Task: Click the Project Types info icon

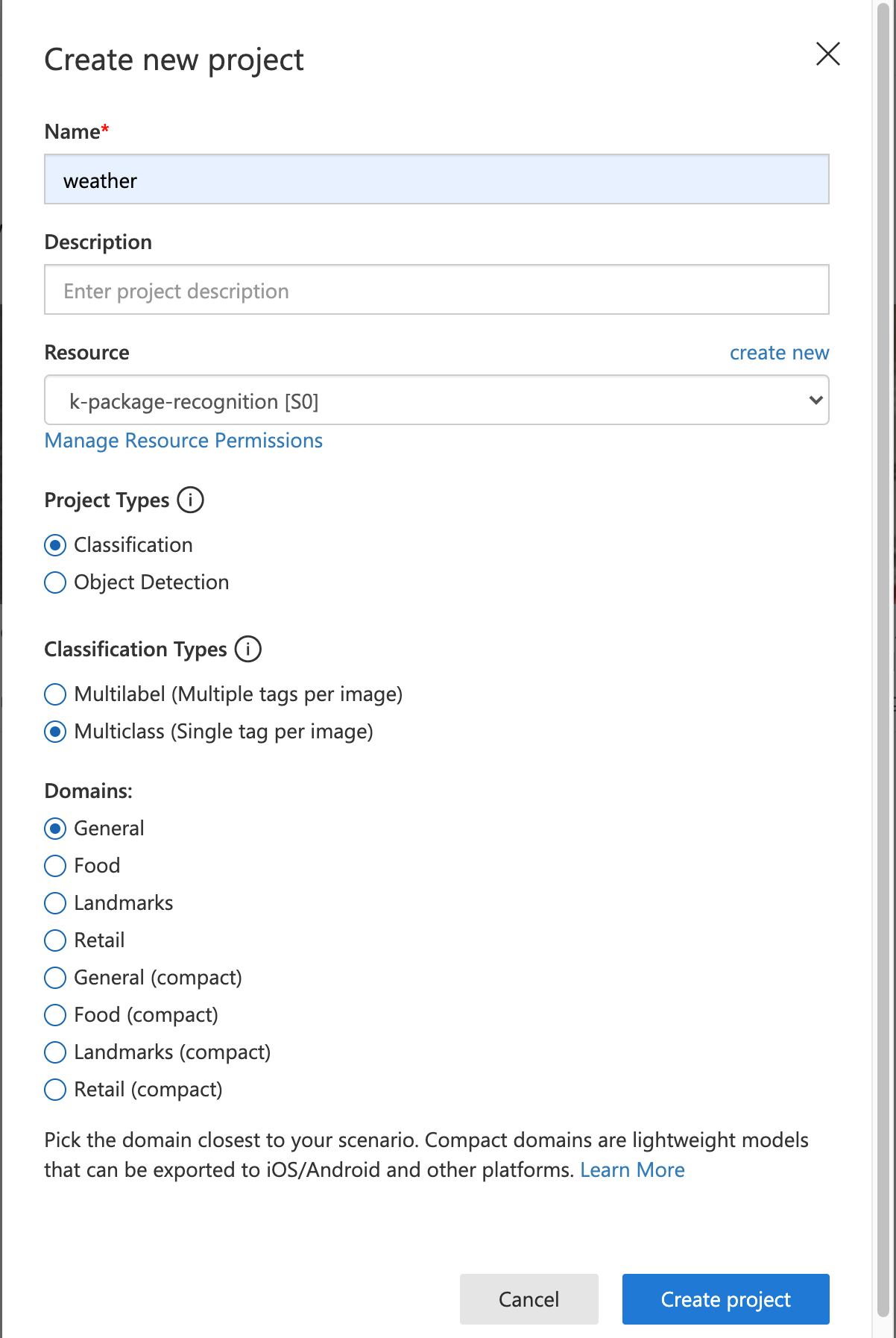Action: [x=190, y=500]
